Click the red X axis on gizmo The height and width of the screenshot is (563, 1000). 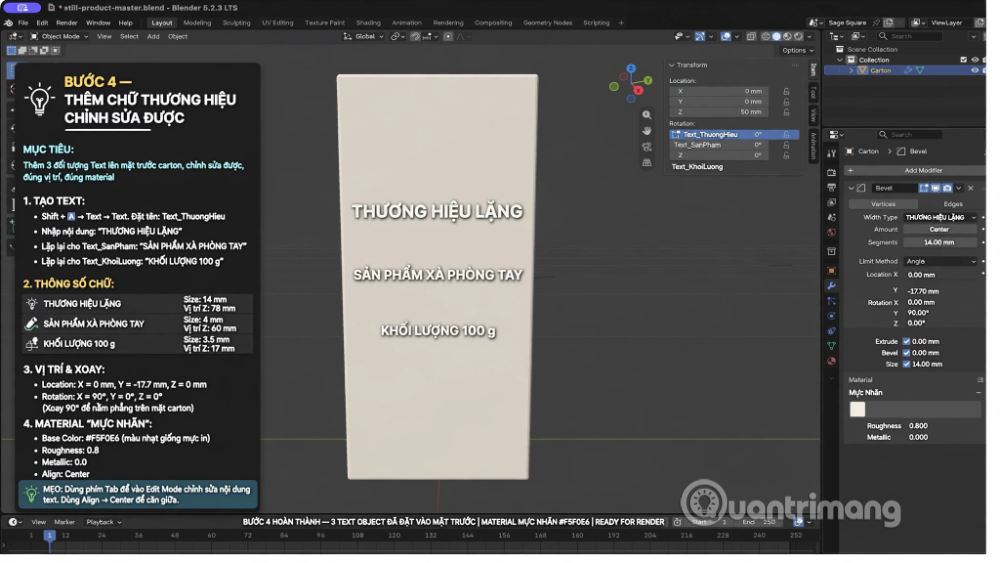click(638, 91)
